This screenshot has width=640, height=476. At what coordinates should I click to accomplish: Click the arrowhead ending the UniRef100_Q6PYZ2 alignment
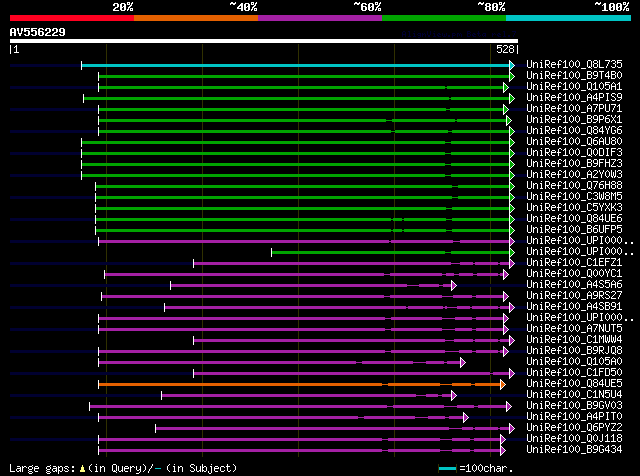pos(512,429)
